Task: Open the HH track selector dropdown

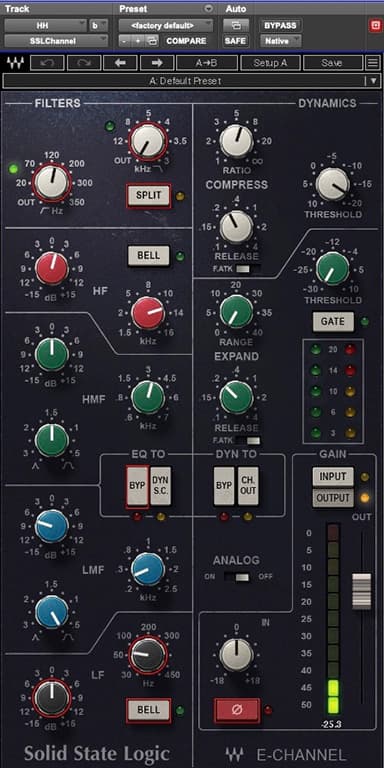Action: click(x=46, y=25)
